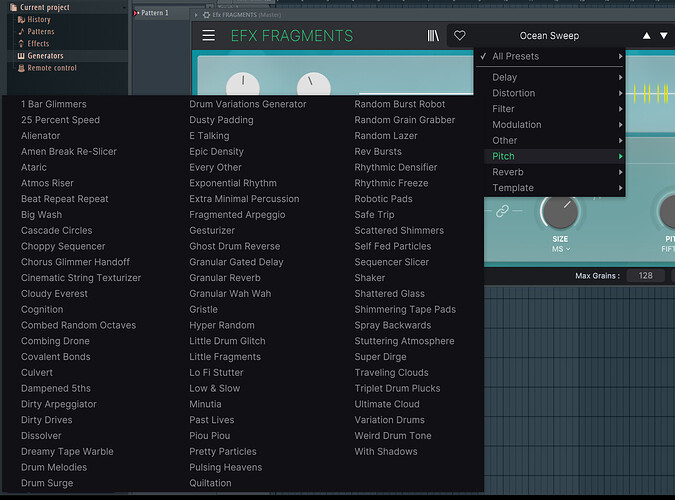
Task: Expand the All Presets submenu
Action: 550,56
